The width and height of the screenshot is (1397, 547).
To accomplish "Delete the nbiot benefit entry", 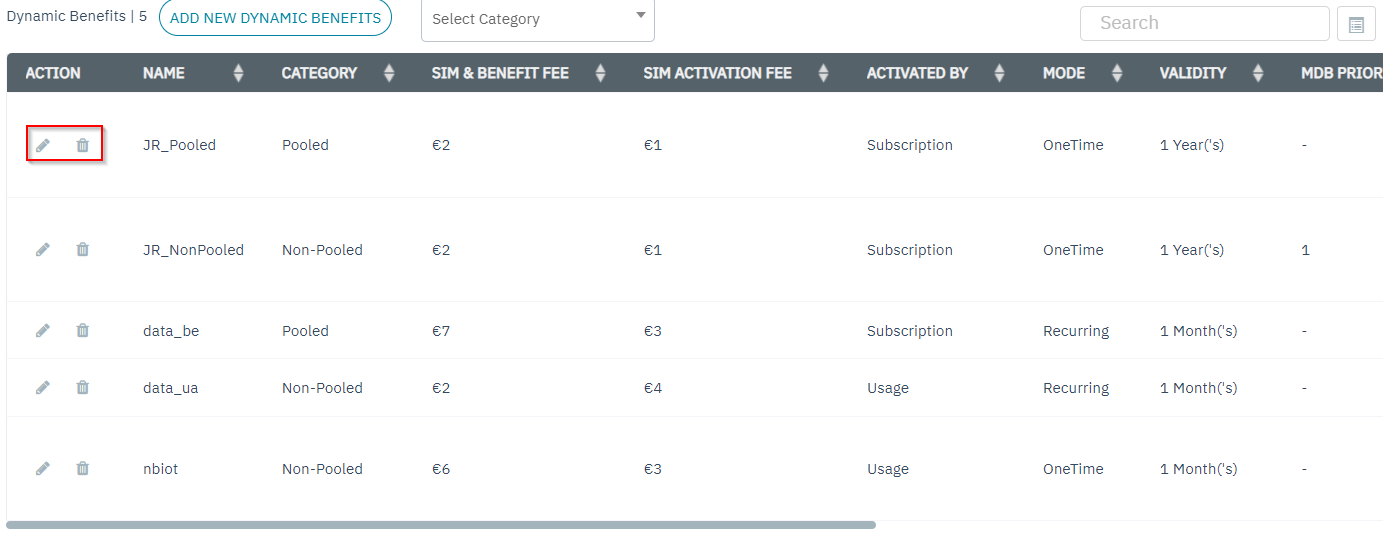I will pyautogui.click(x=83, y=469).
